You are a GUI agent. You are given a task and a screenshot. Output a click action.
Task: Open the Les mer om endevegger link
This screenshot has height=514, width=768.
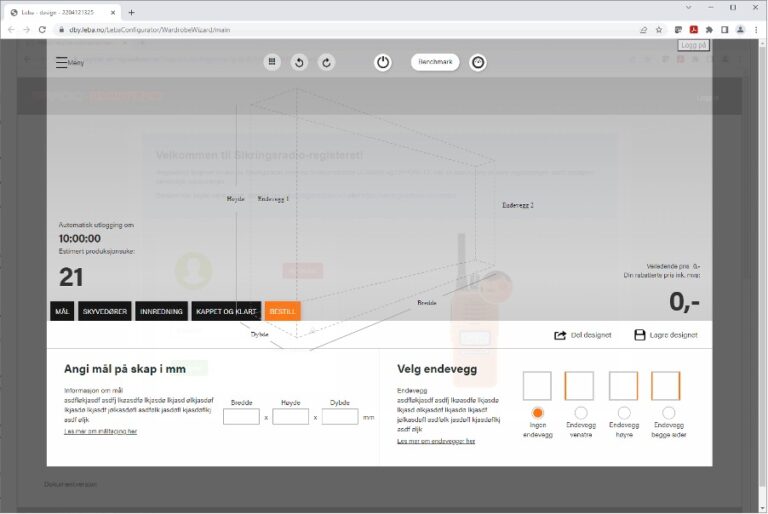[436, 441]
